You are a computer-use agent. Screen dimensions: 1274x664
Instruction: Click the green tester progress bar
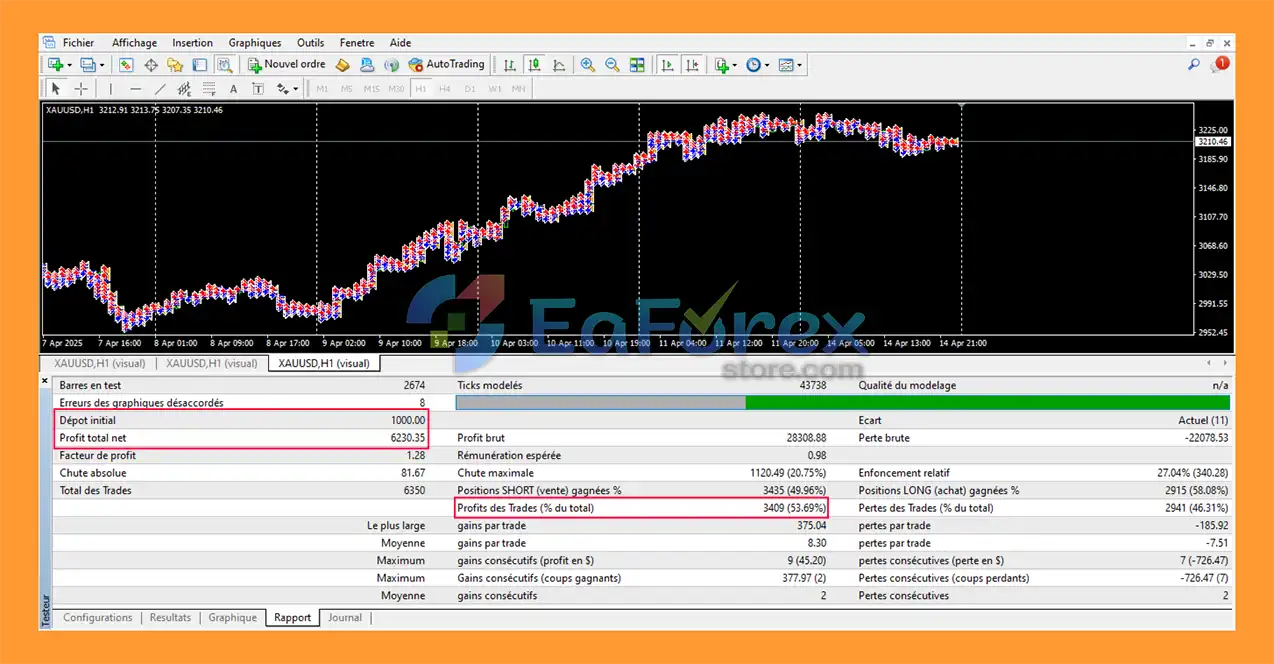coord(987,403)
